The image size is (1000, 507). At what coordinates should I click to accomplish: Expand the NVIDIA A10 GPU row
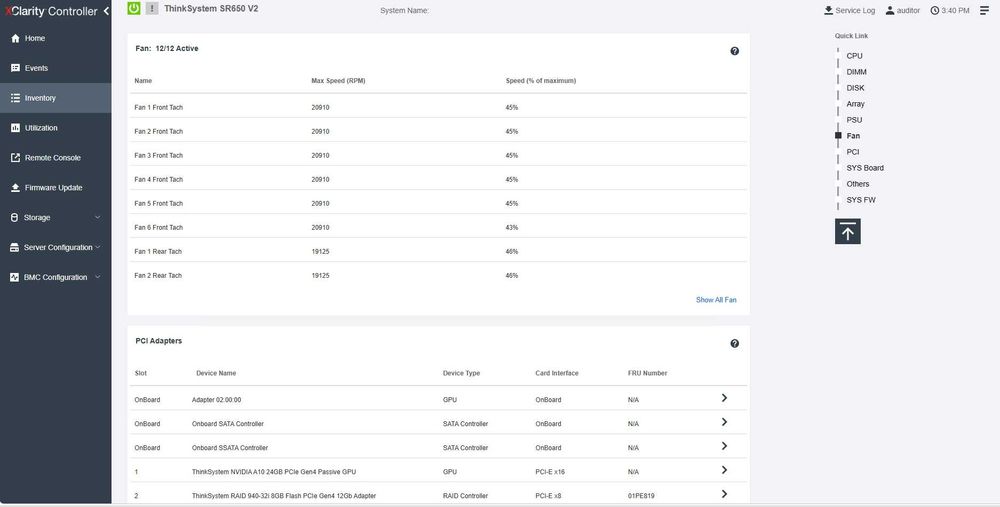(724, 470)
